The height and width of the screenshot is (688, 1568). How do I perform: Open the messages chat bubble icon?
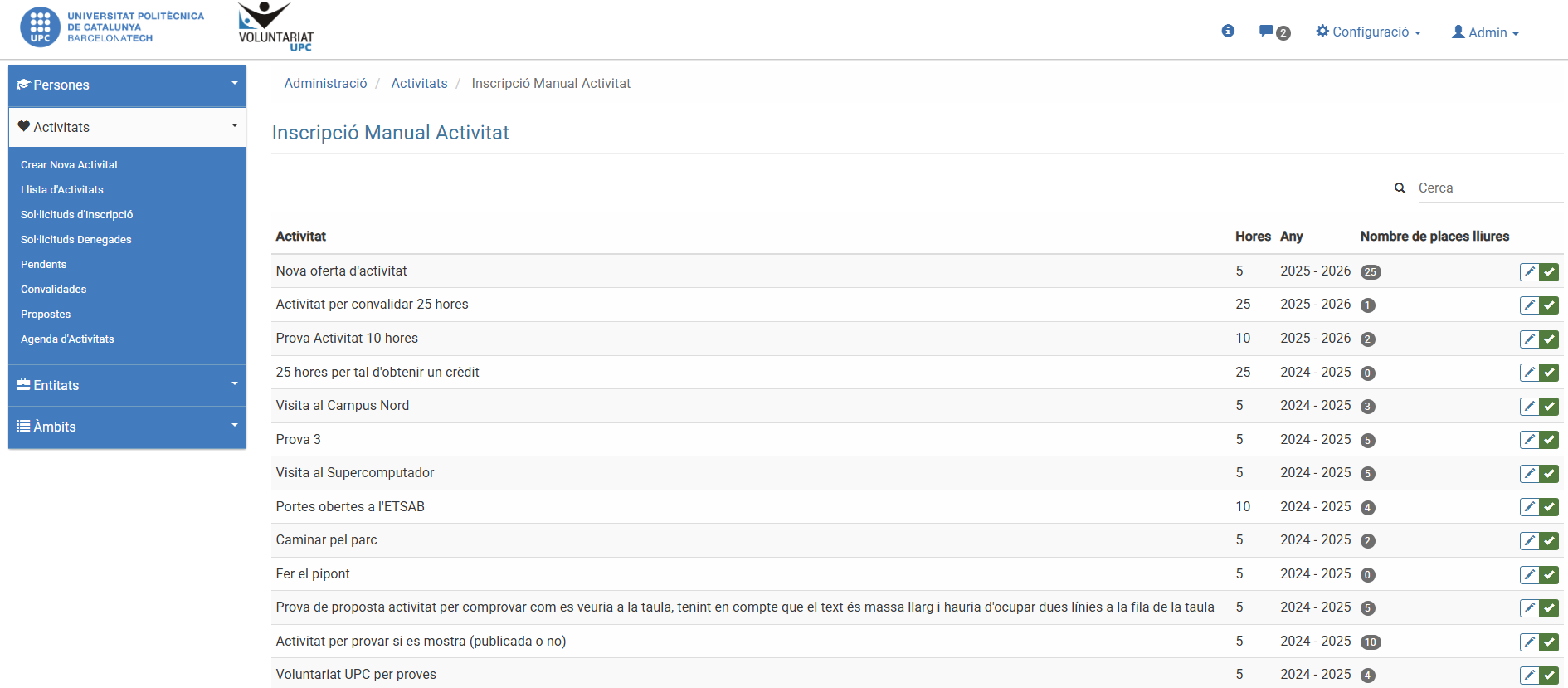click(x=1266, y=32)
